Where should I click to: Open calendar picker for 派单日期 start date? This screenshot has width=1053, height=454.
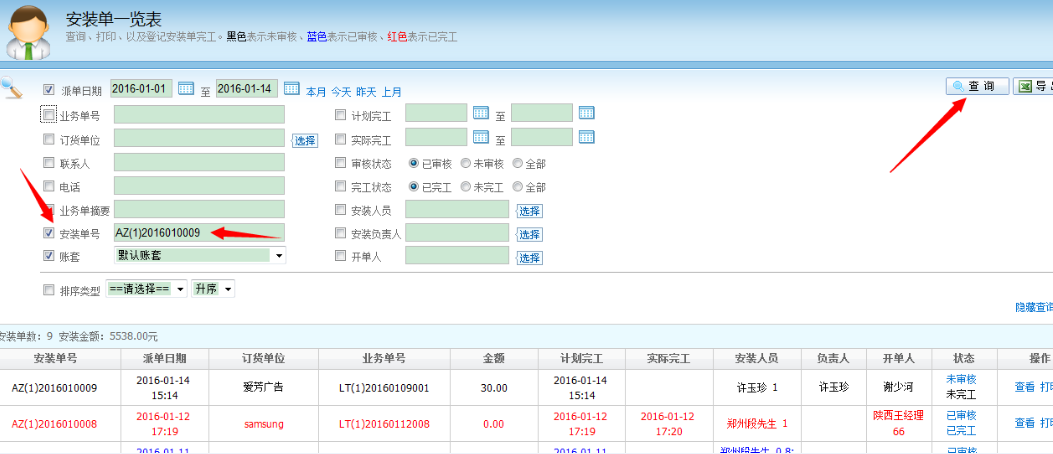(x=186, y=89)
